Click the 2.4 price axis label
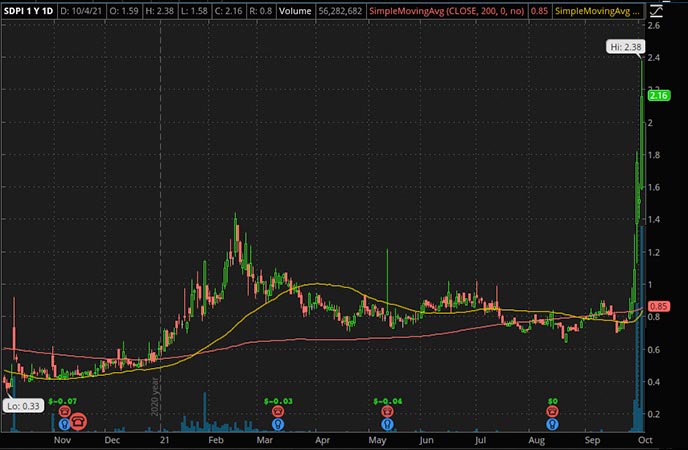 point(653,57)
